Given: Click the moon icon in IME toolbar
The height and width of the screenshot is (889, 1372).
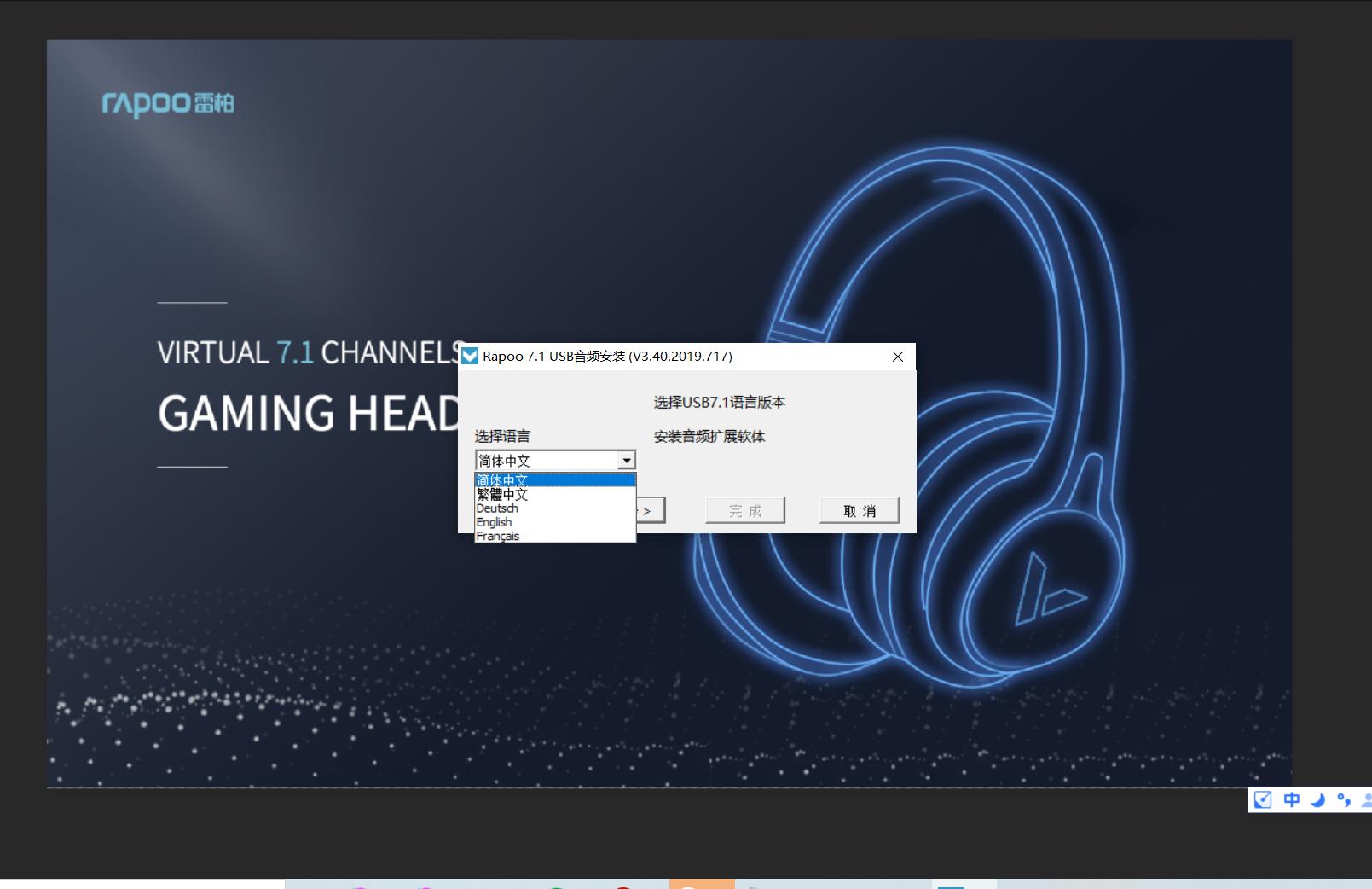Looking at the screenshot, I should pyautogui.click(x=1317, y=799).
